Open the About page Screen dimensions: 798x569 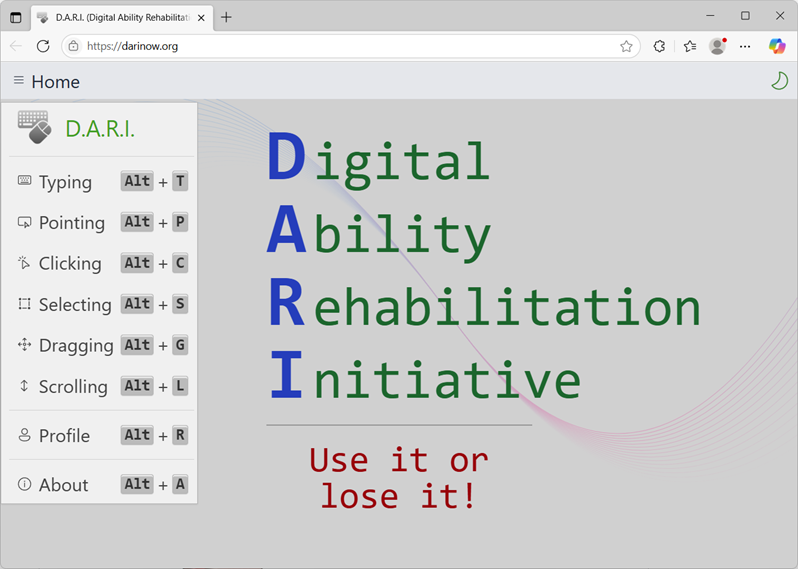coord(102,485)
